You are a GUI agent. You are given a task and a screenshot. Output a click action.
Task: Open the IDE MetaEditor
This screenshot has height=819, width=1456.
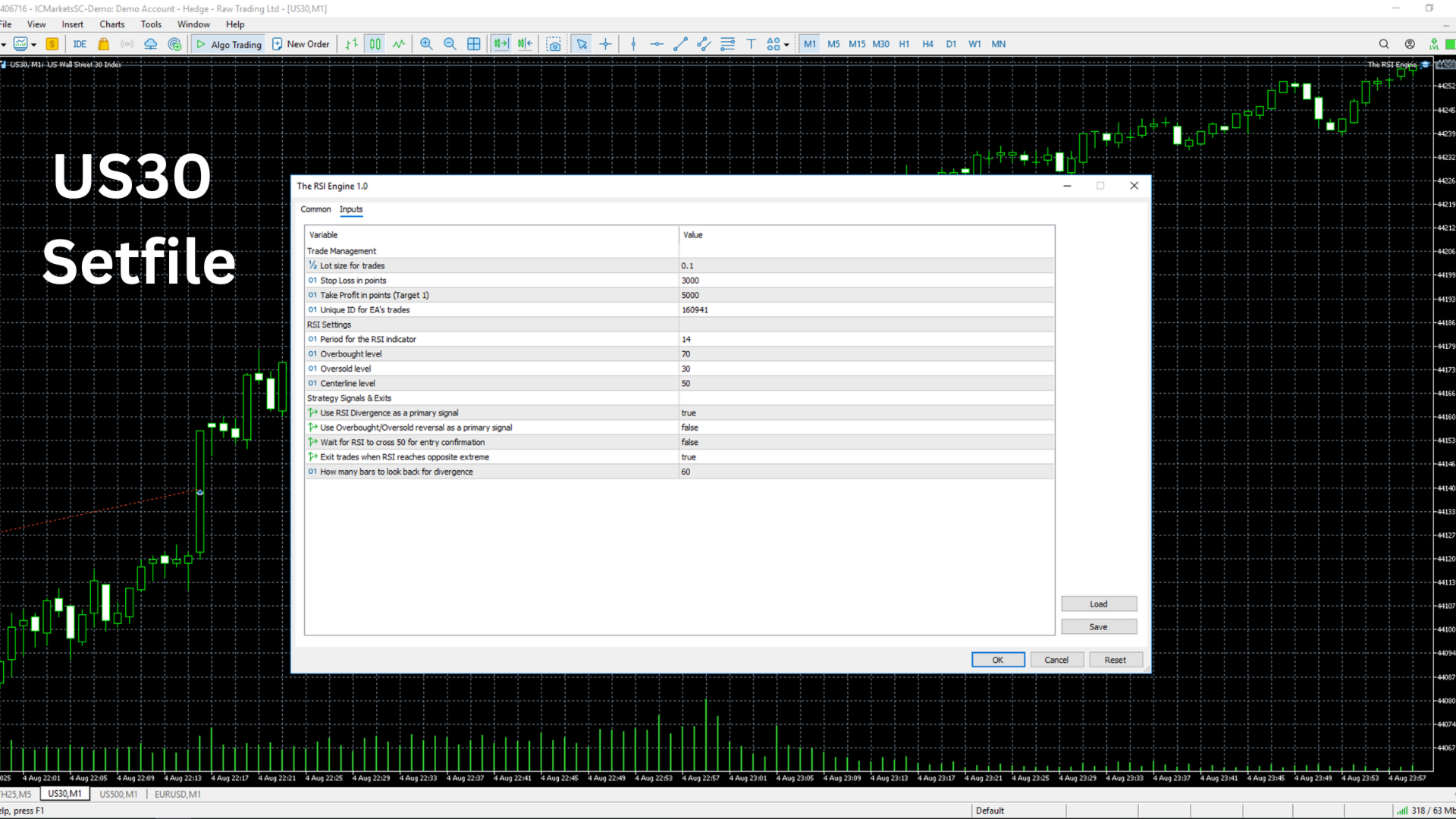click(80, 44)
